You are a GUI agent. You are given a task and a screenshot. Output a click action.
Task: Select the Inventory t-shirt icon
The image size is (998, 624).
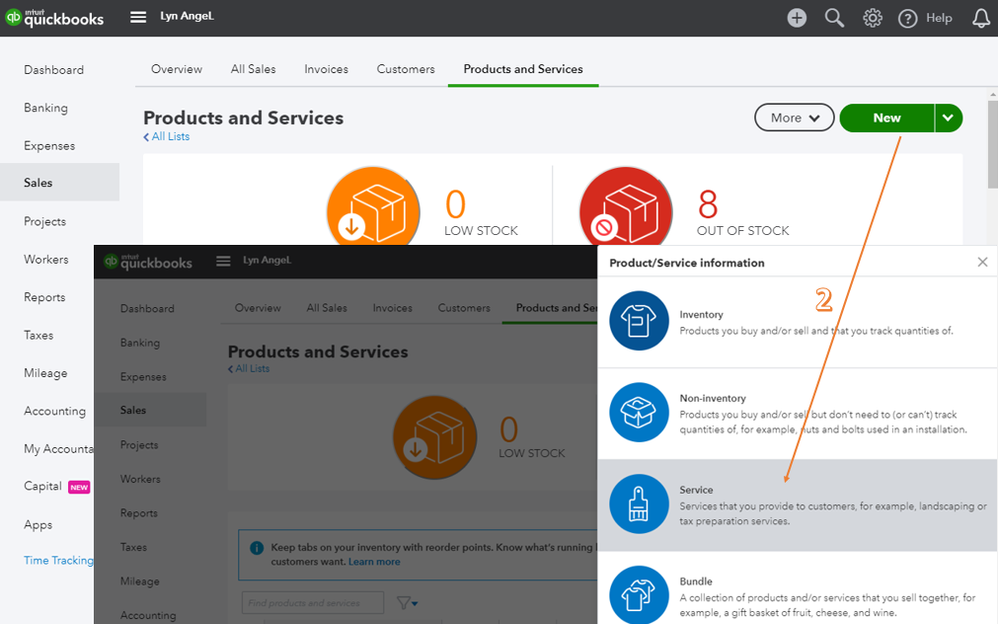coord(639,321)
